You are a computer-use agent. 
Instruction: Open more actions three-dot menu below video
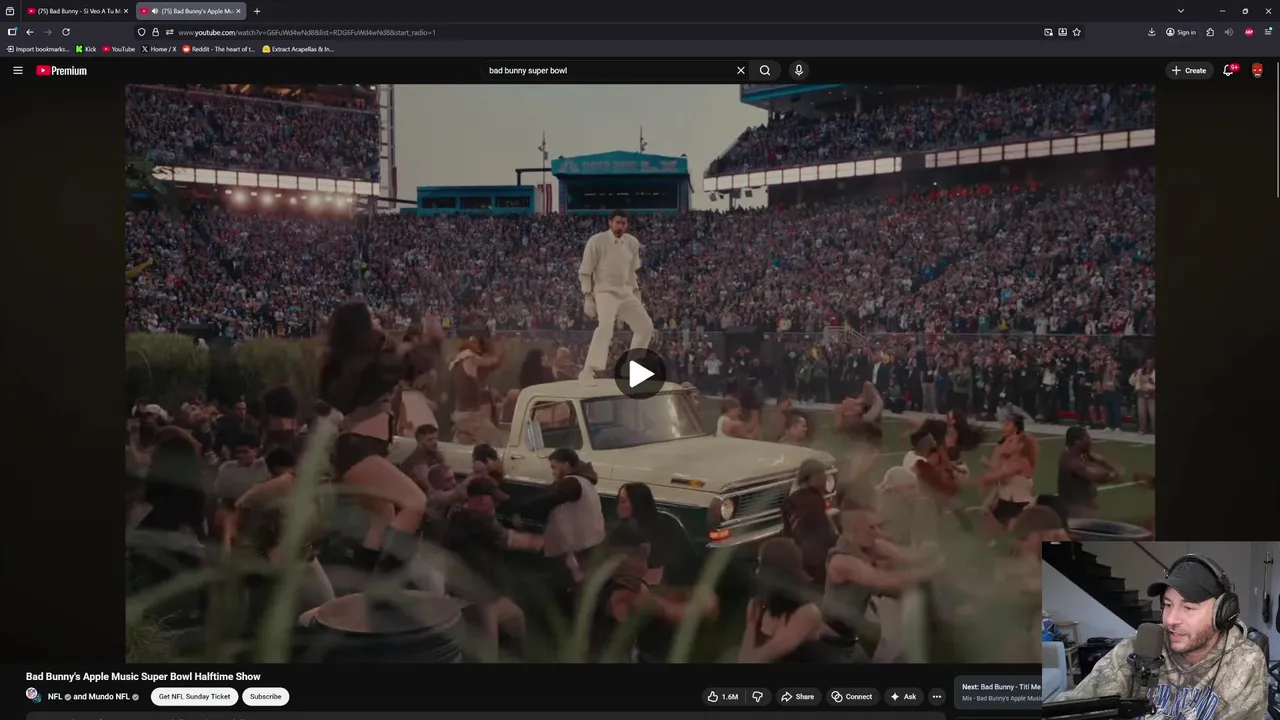pyautogui.click(x=937, y=696)
